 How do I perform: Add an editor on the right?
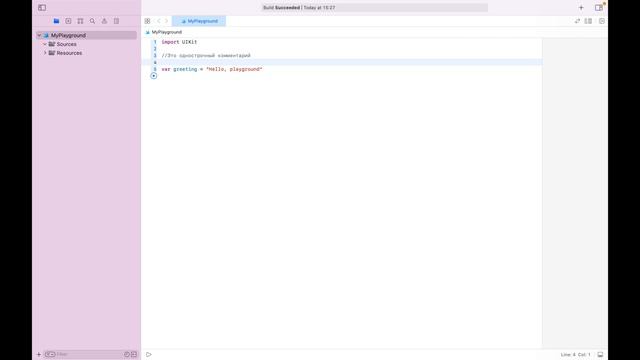tap(602, 21)
